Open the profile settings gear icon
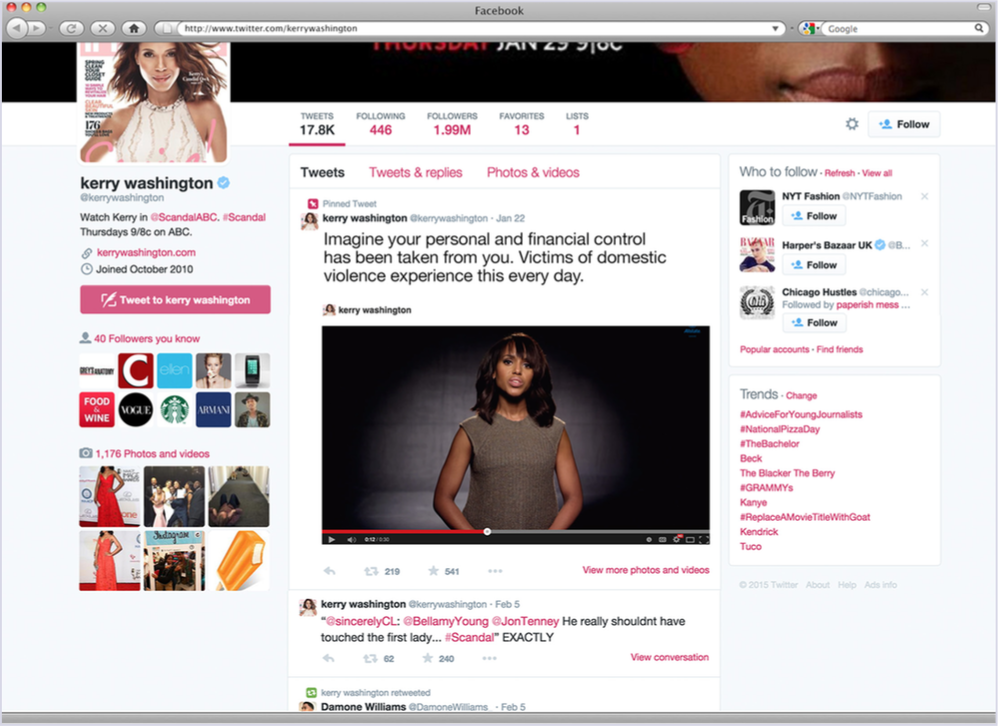The image size is (998, 726). coord(852,124)
